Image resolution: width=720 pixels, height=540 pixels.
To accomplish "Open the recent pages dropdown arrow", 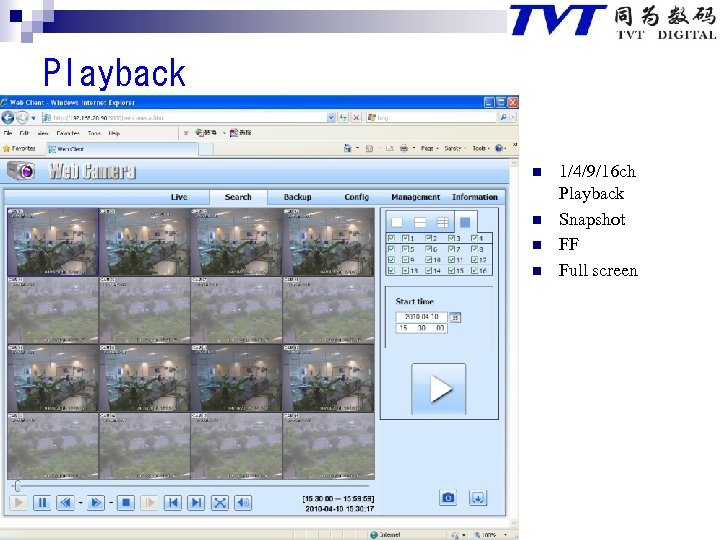I will (33, 118).
